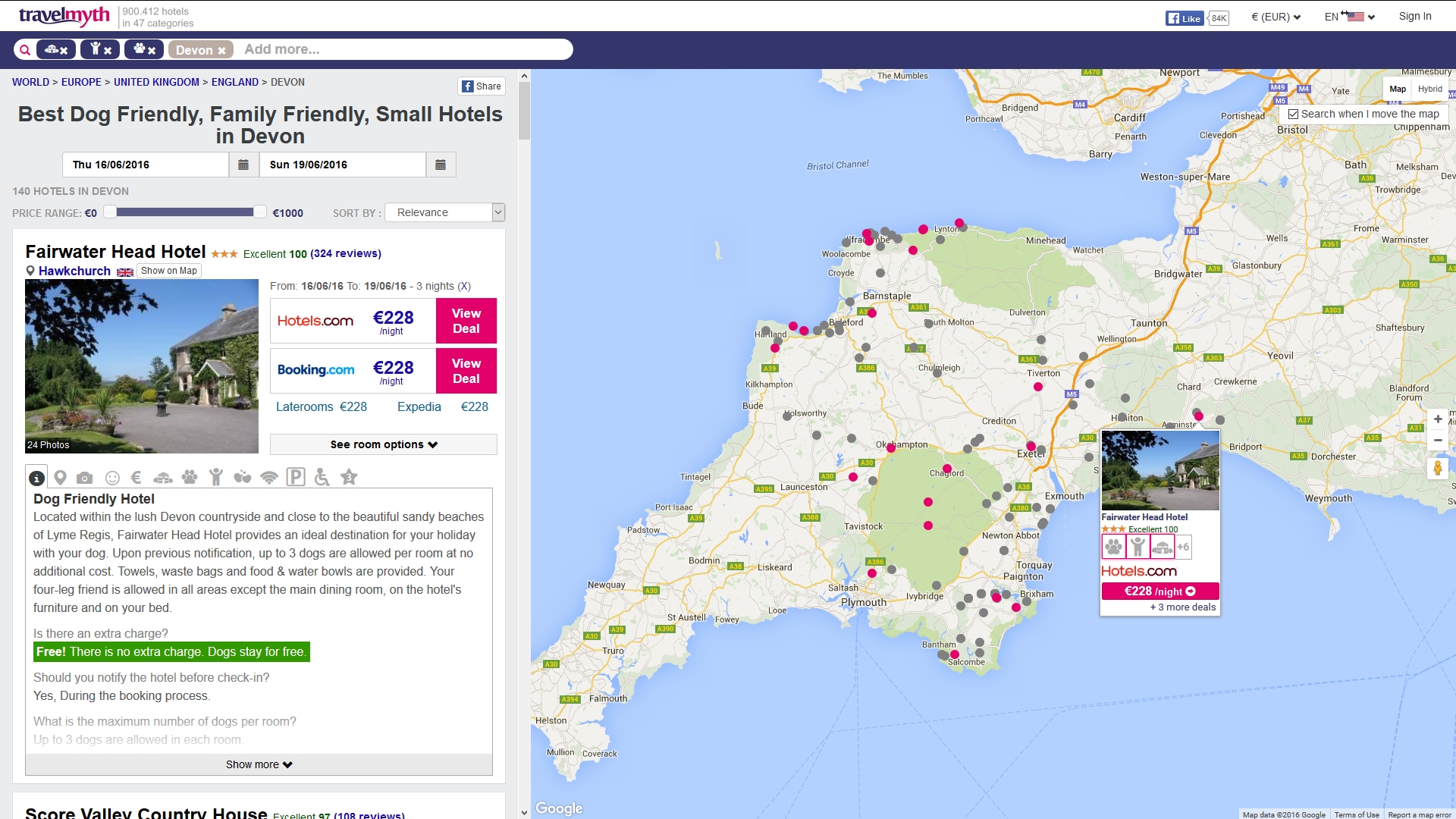Expand See room options
Screen dimensions: 1456x819
pyautogui.click(x=384, y=444)
